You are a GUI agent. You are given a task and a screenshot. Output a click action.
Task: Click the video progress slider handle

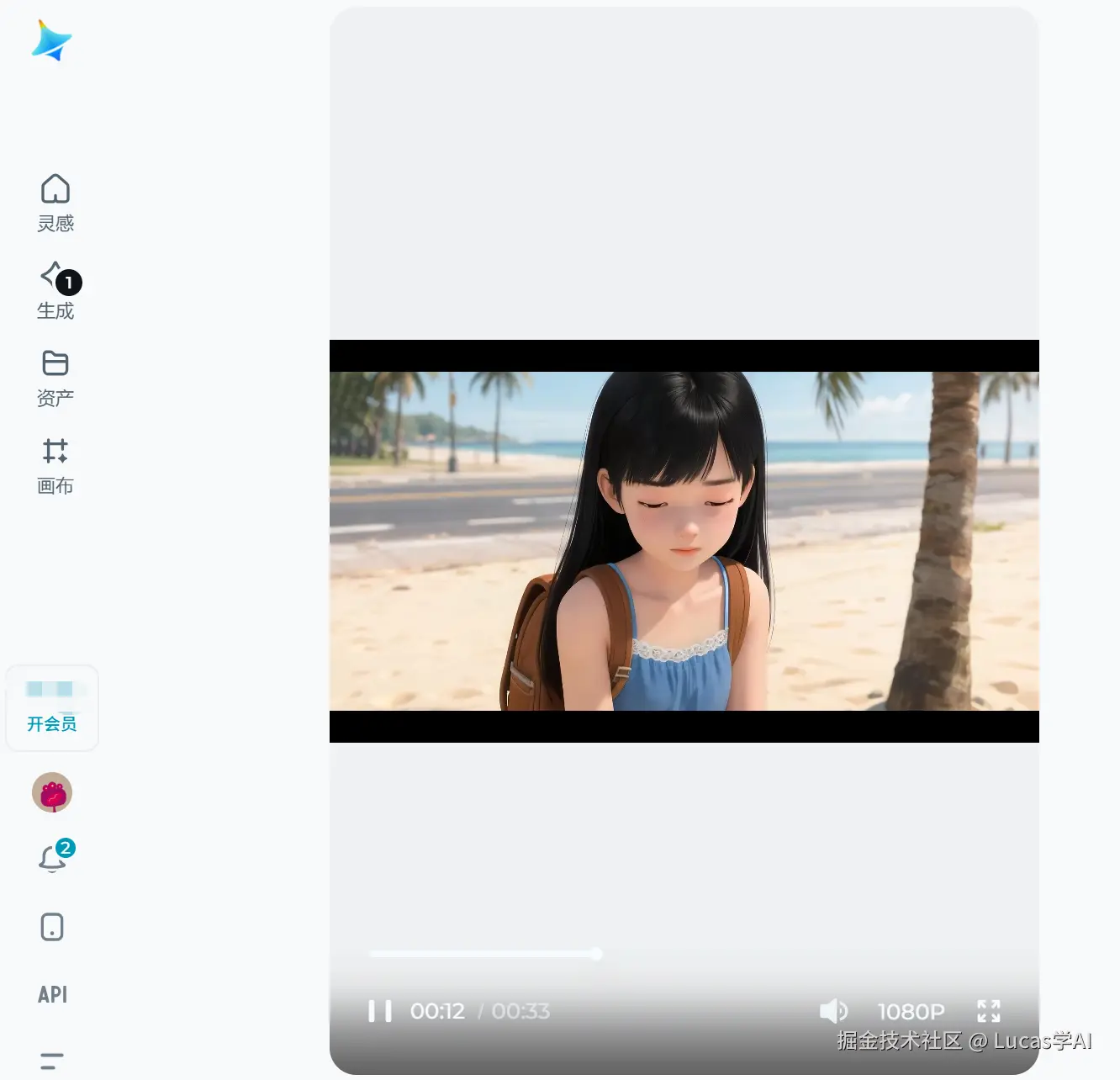[x=596, y=954]
